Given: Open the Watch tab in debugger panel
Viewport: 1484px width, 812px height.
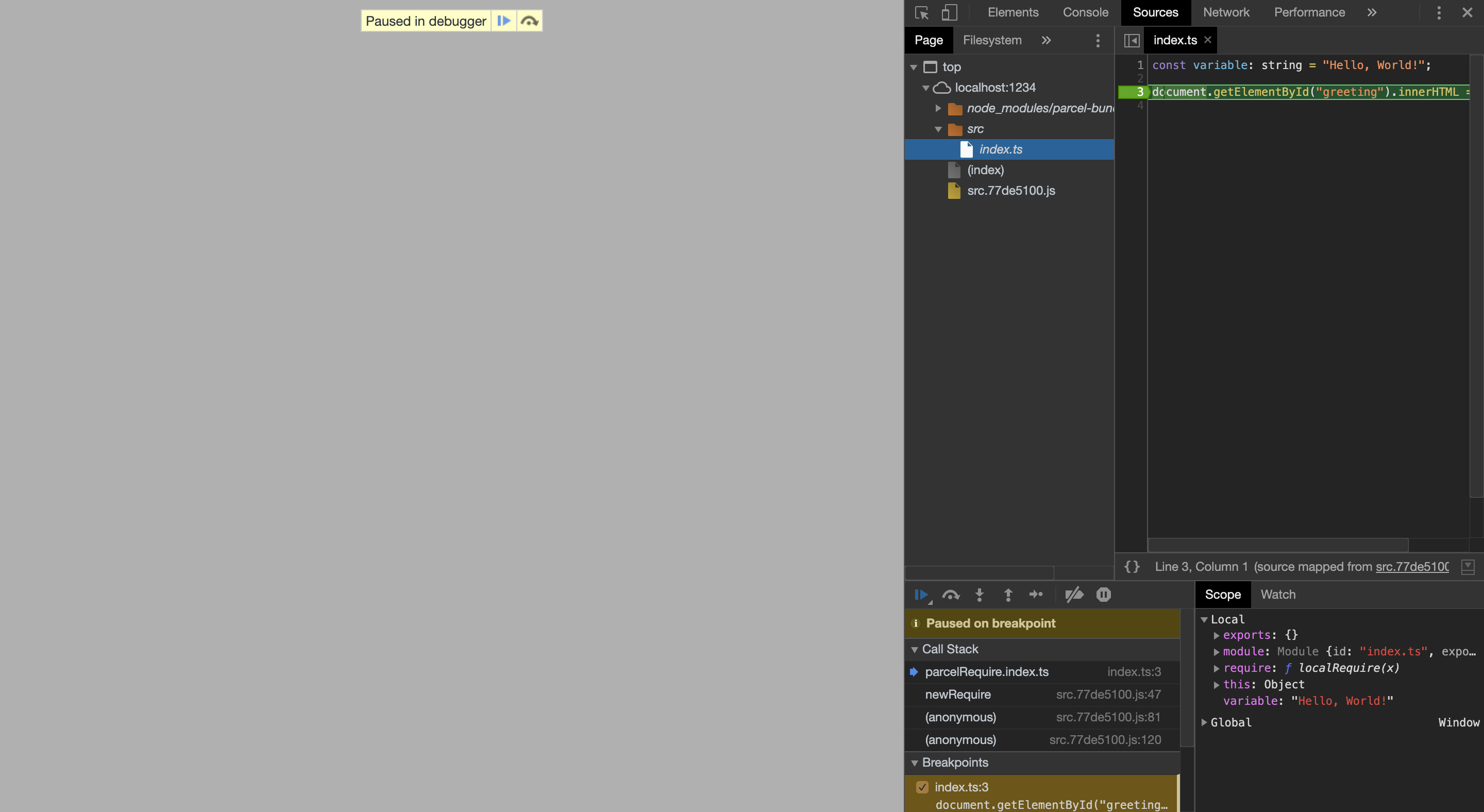Looking at the screenshot, I should [1278, 594].
